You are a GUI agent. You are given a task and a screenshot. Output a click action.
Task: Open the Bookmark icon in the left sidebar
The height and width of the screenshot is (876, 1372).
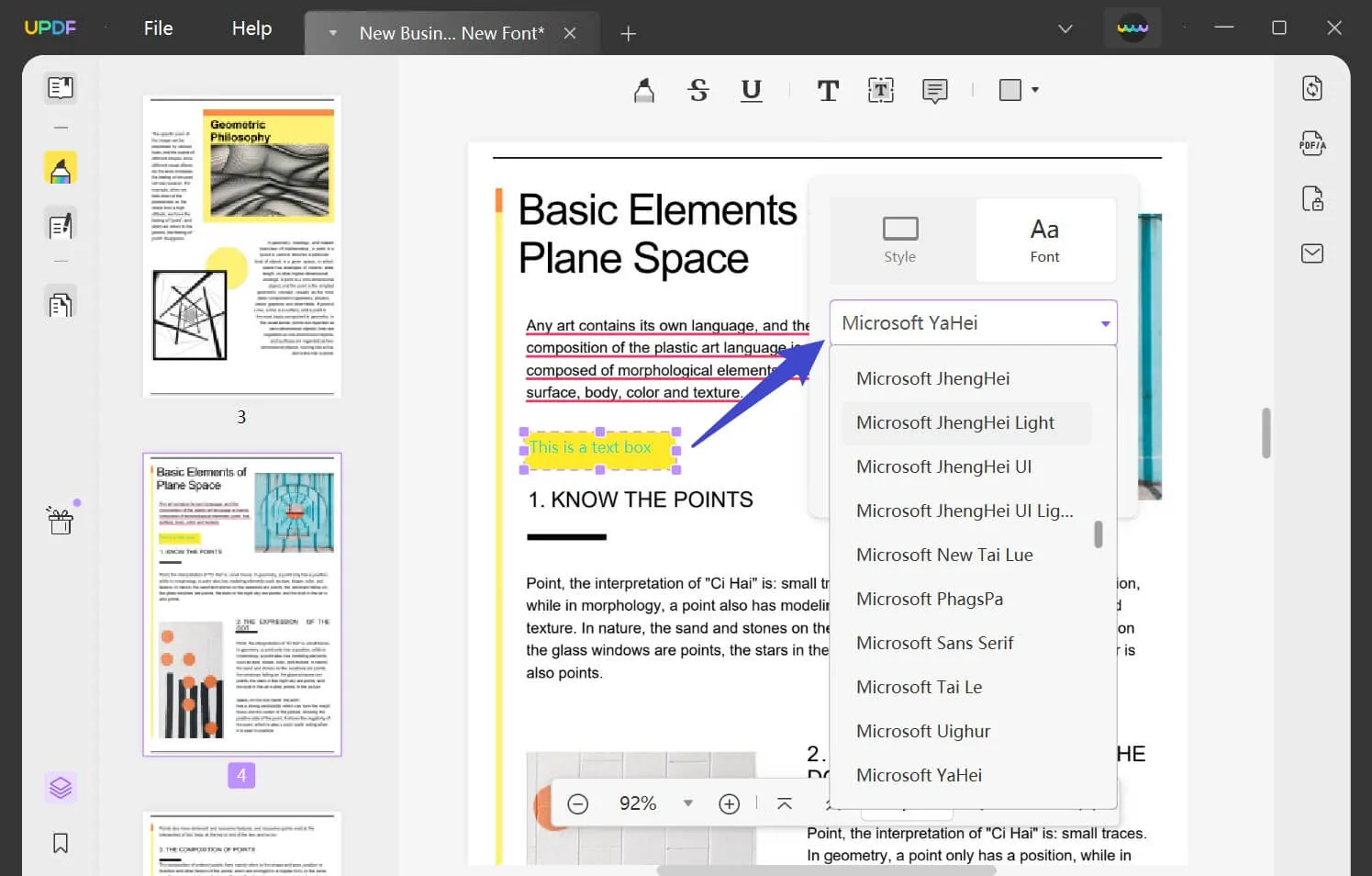pyautogui.click(x=61, y=843)
